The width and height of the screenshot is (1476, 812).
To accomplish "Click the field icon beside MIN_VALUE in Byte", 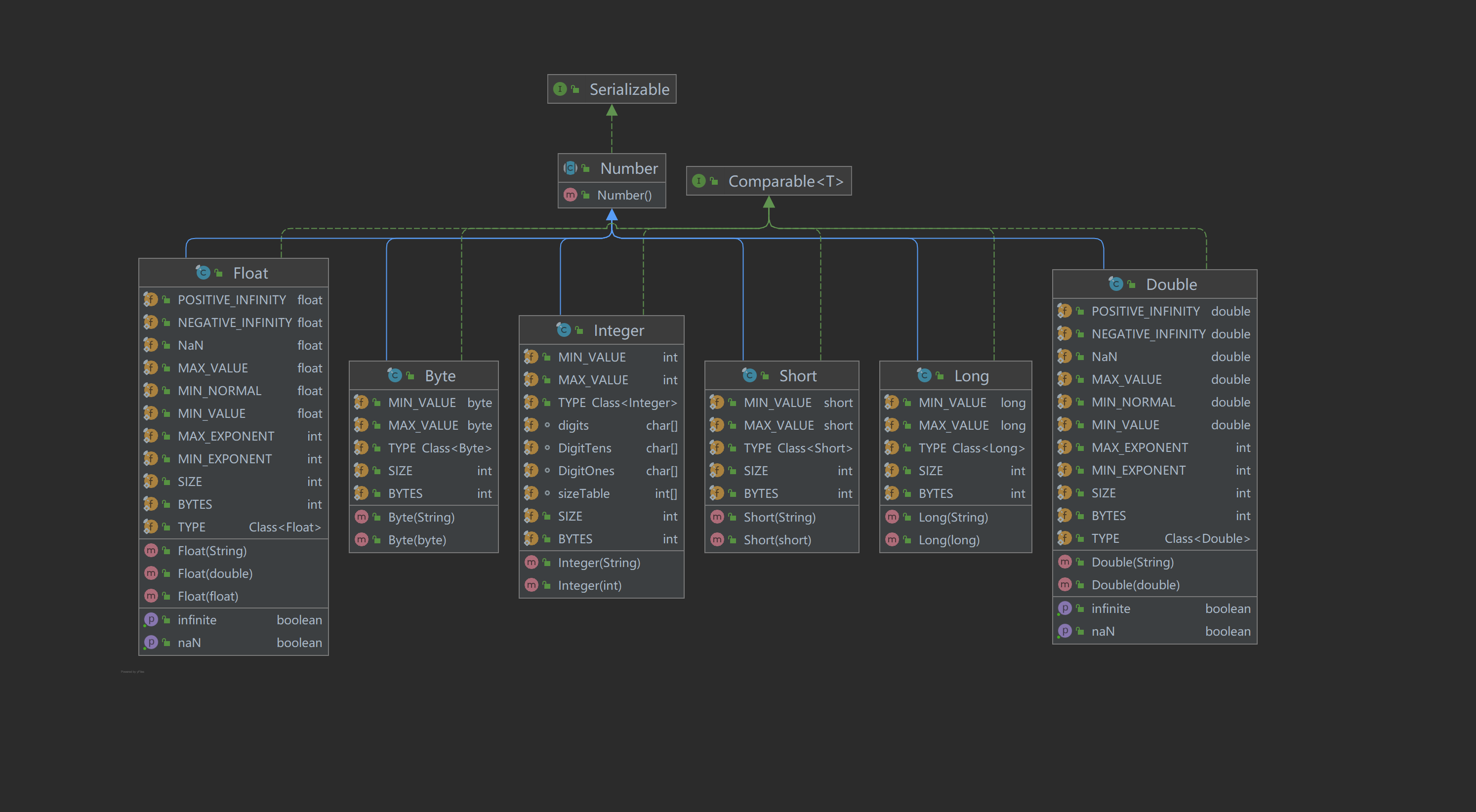I will pyautogui.click(x=362, y=402).
